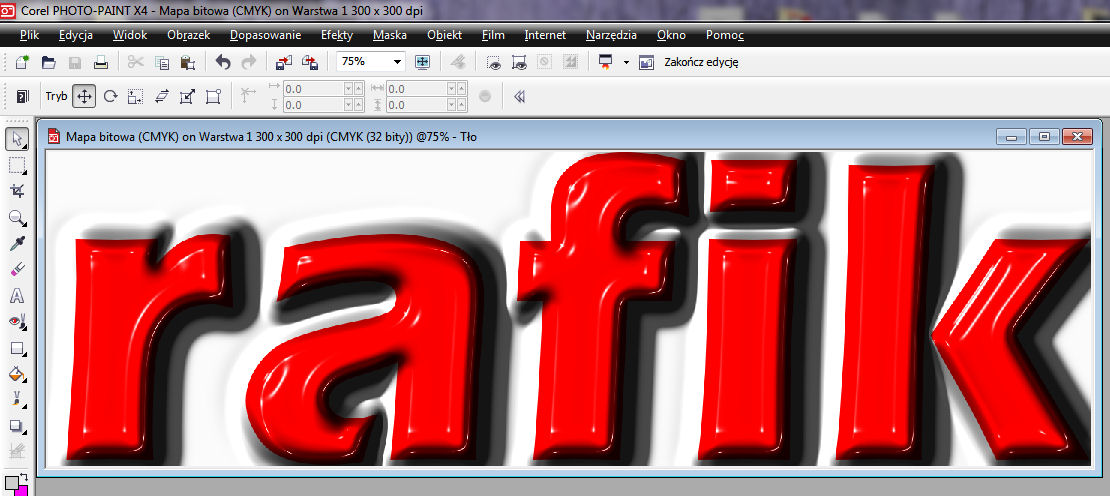This screenshot has height=496, width=1110.
Task: Select the Crop tool in toolbox
Action: pyautogui.click(x=17, y=191)
